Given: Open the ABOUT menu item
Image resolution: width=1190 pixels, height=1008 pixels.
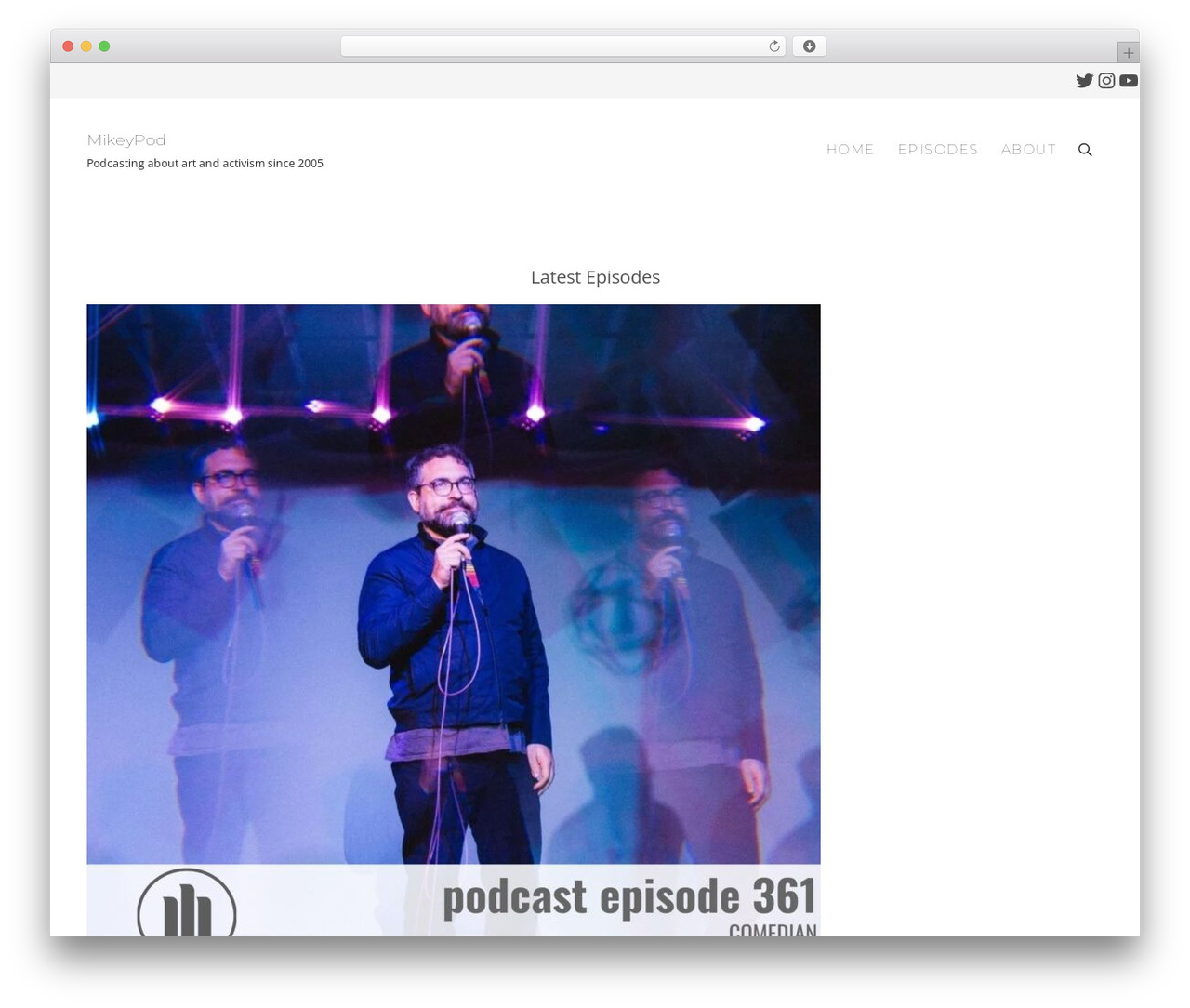Looking at the screenshot, I should (1028, 150).
